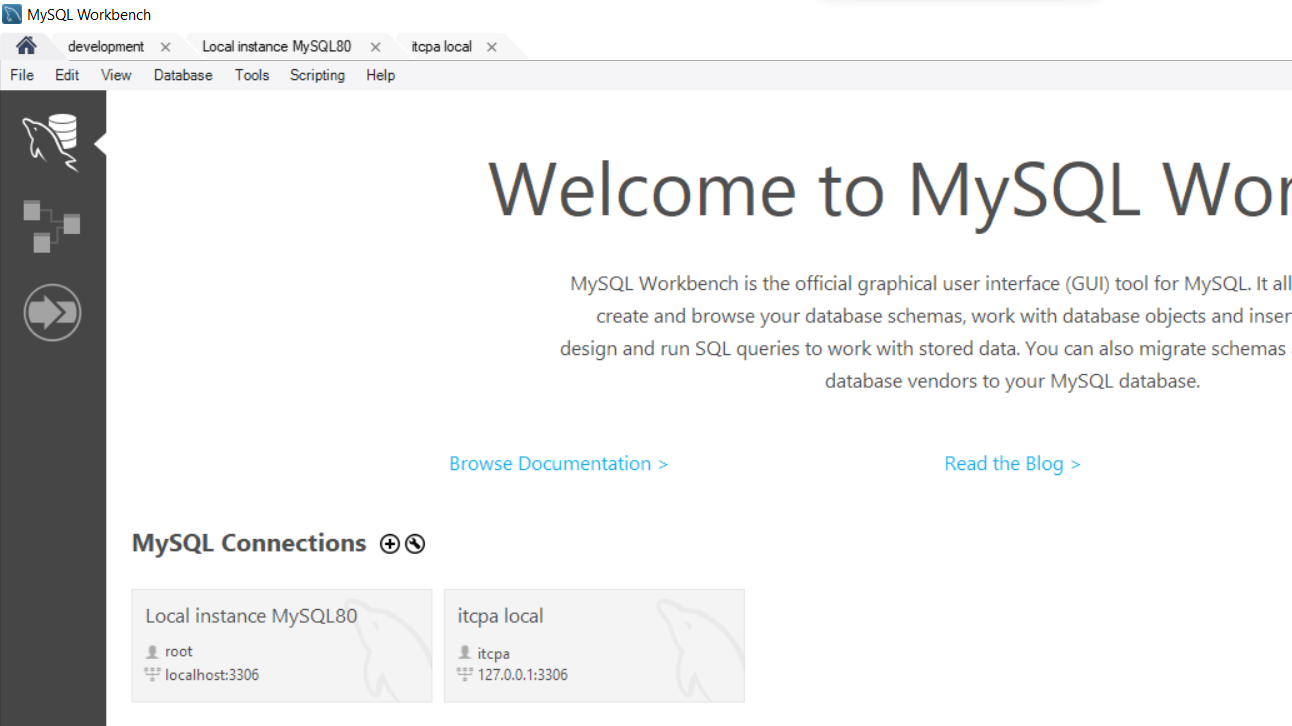Add a new MySQL connection plus icon
The height and width of the screenshot is (726, 1292).
pyautogui.click(x=390, y=544)
